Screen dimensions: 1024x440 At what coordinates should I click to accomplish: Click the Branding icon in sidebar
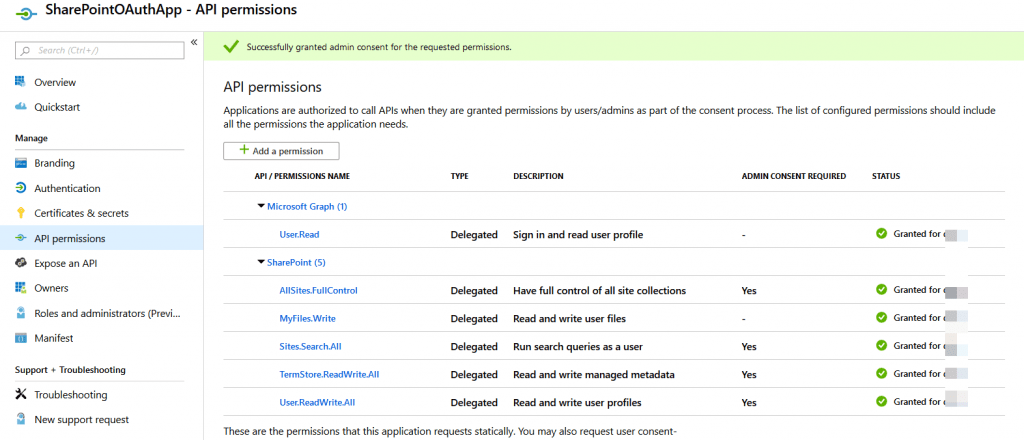[x=20, y=163]
